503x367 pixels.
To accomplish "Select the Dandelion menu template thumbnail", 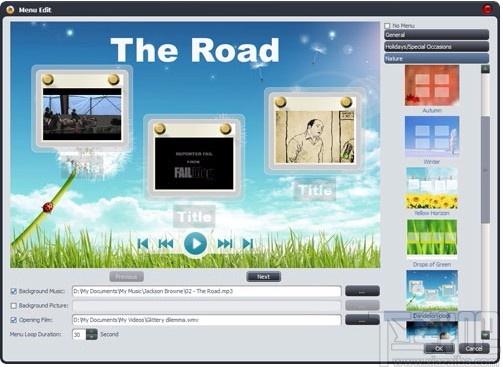I will tap(432, 291).
